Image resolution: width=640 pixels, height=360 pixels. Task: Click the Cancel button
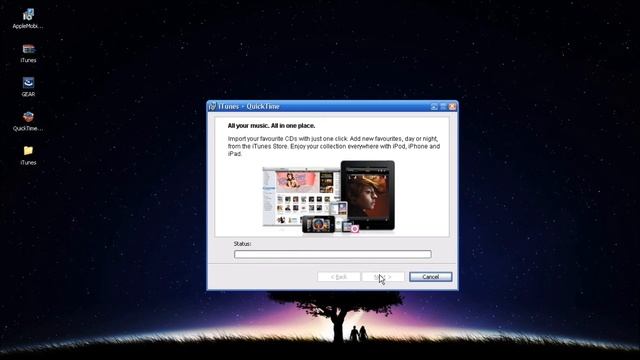click(x=430, y=277)
